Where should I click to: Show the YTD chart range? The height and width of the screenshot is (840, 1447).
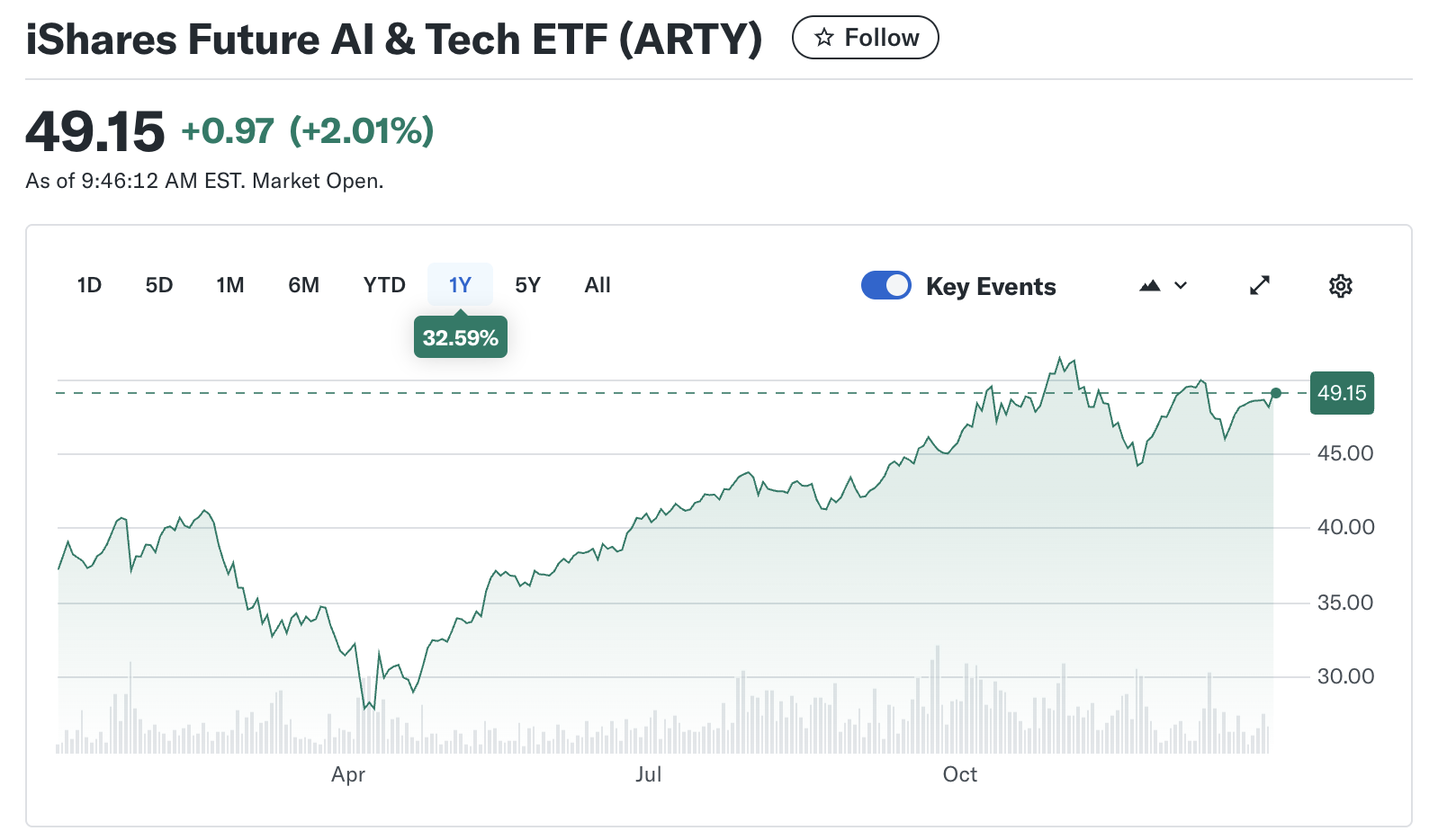384,285
